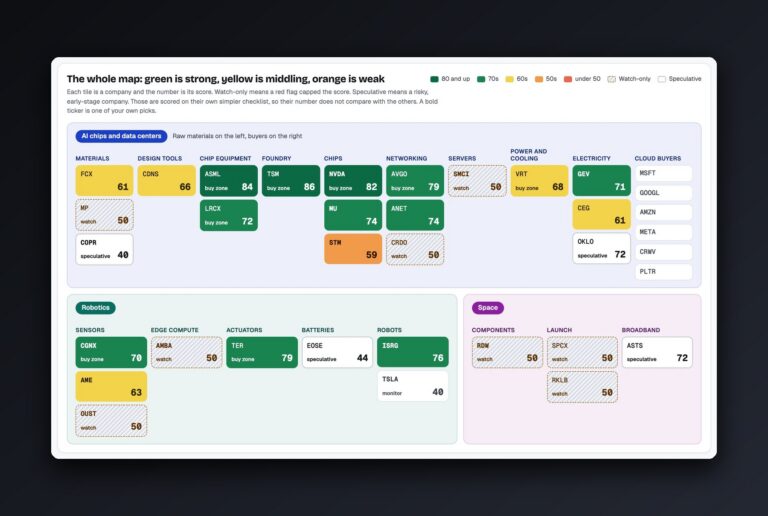Click the AMBA edge compute tile
Viewport: 768px width, 516px height.
(187, 352)
